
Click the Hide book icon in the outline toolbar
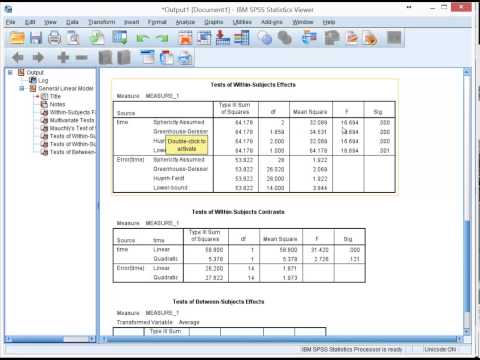click(x=124, y=58)
